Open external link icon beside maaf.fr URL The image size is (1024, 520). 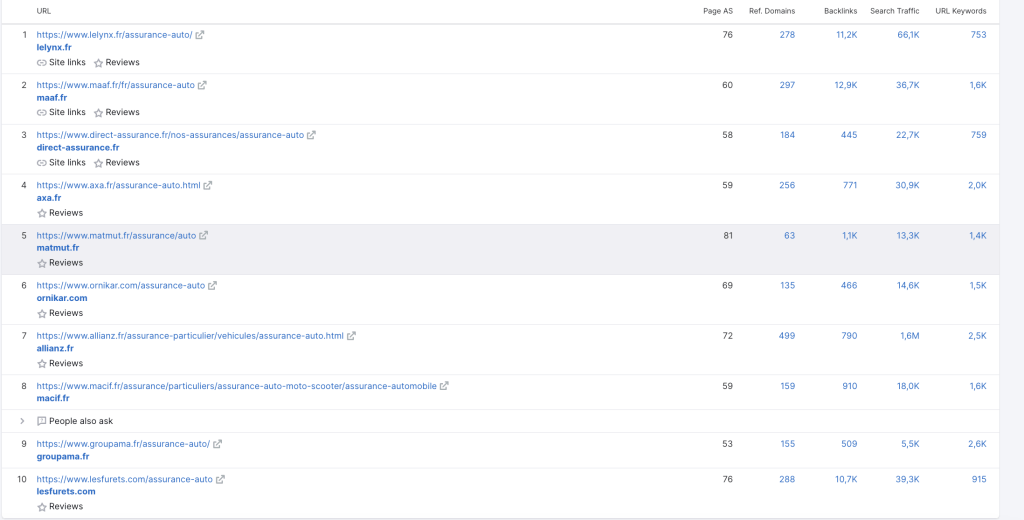tap(203, 85)
